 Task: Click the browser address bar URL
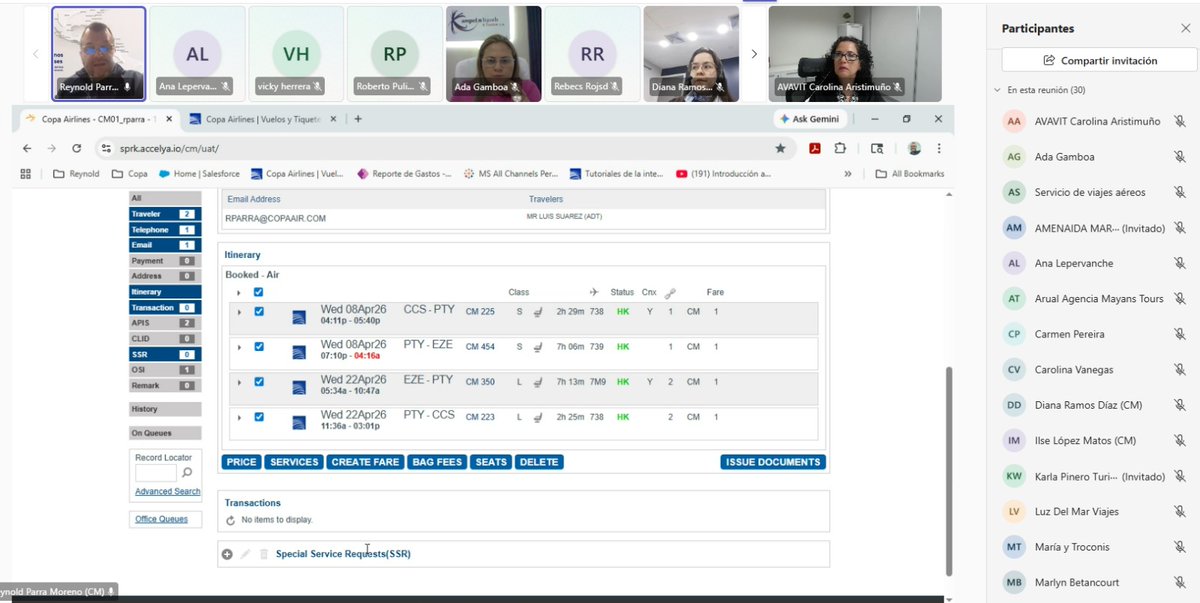[x=168, y=148]
